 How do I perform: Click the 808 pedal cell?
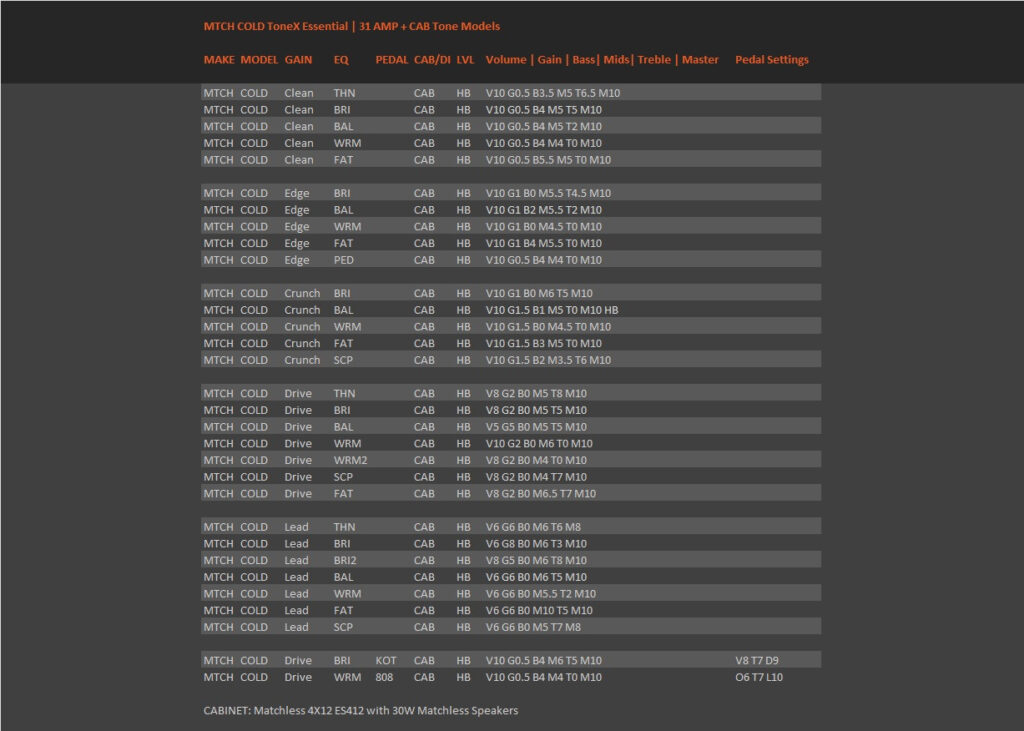(384, 677)
